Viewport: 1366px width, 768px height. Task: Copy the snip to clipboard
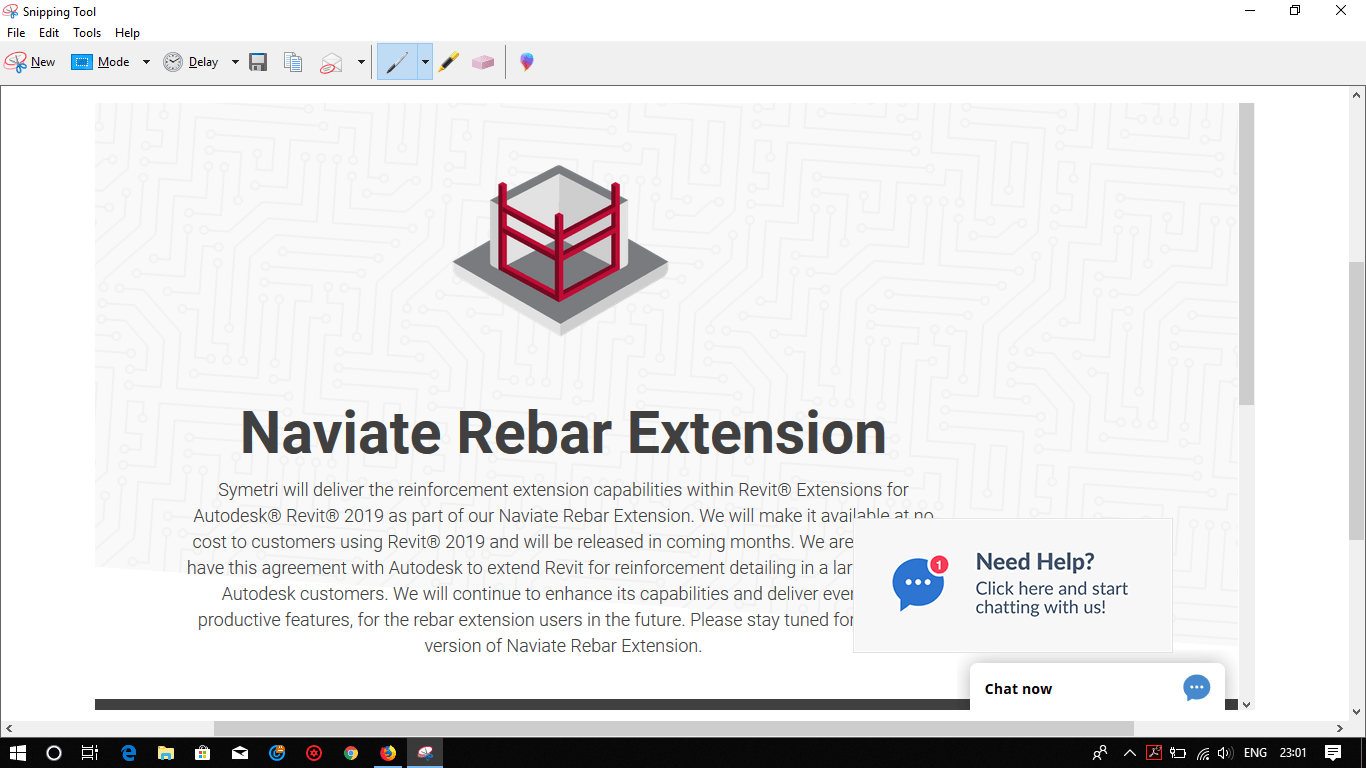click(292, 61)
